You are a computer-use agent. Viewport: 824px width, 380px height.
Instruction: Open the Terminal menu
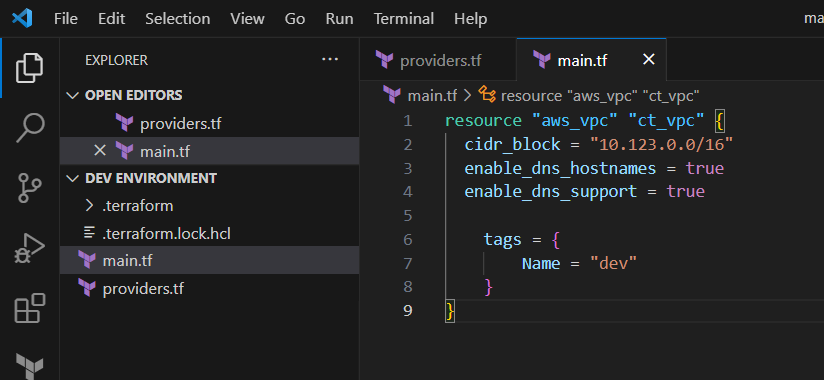tap(404, 19)
